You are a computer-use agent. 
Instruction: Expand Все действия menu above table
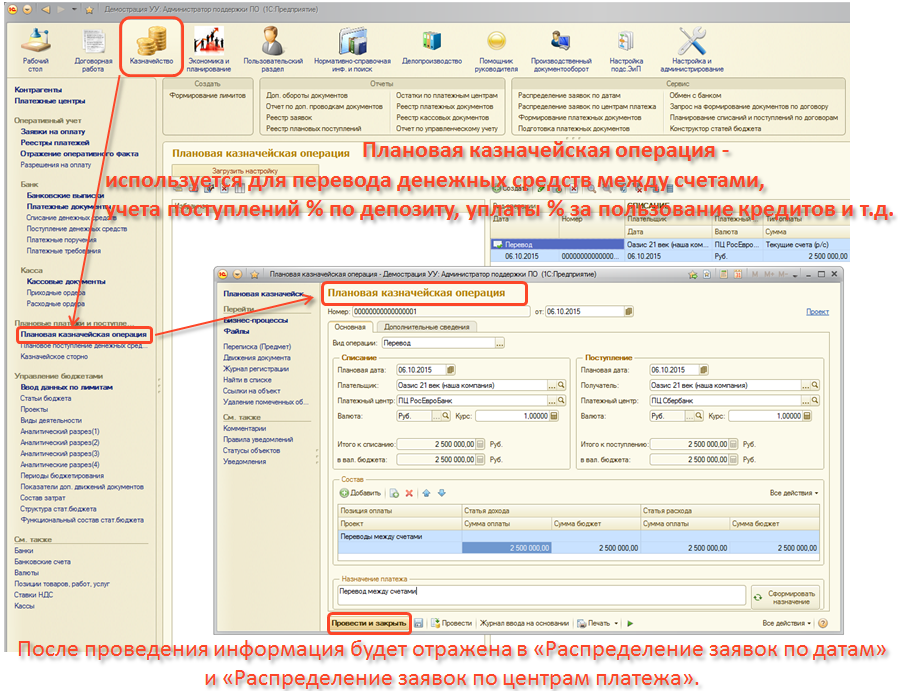[794, 493]
